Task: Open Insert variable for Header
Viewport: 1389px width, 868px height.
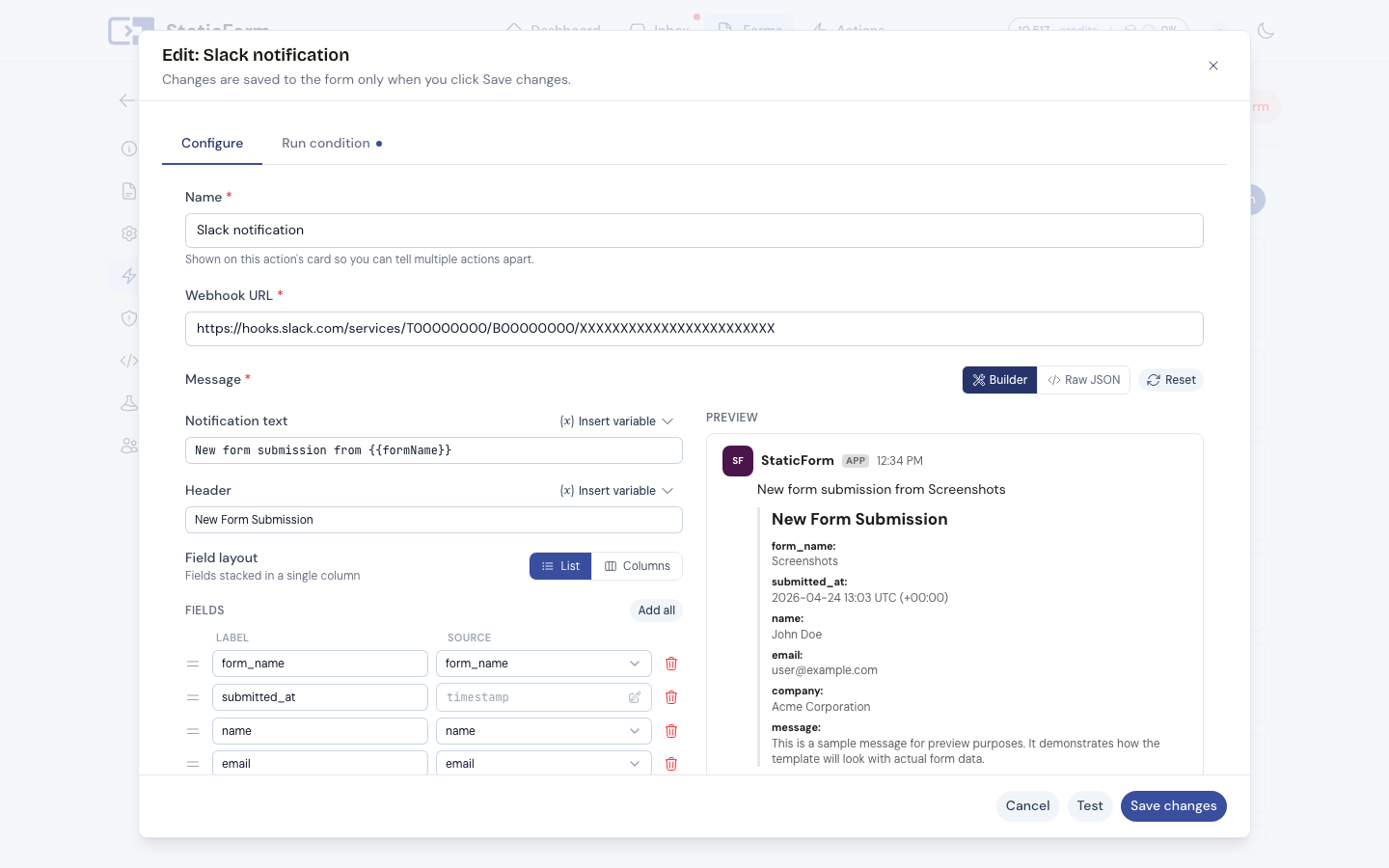Action: [x=616, y=491]
